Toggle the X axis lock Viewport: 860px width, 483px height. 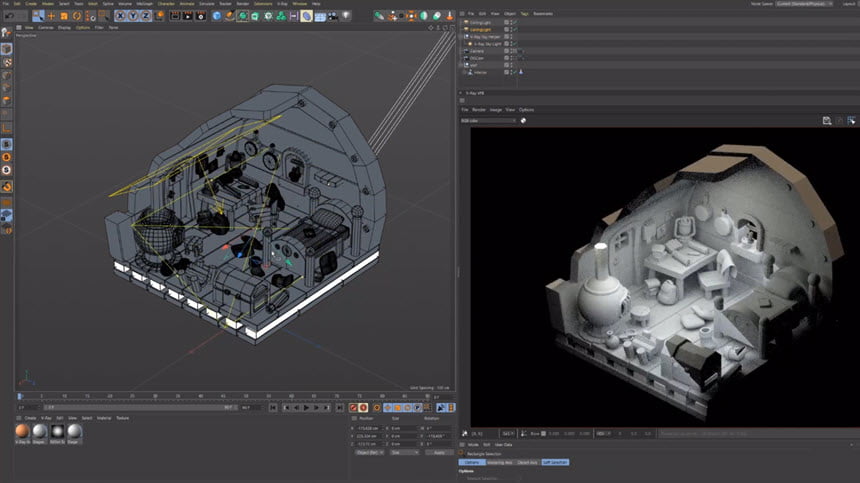(120, 16)
